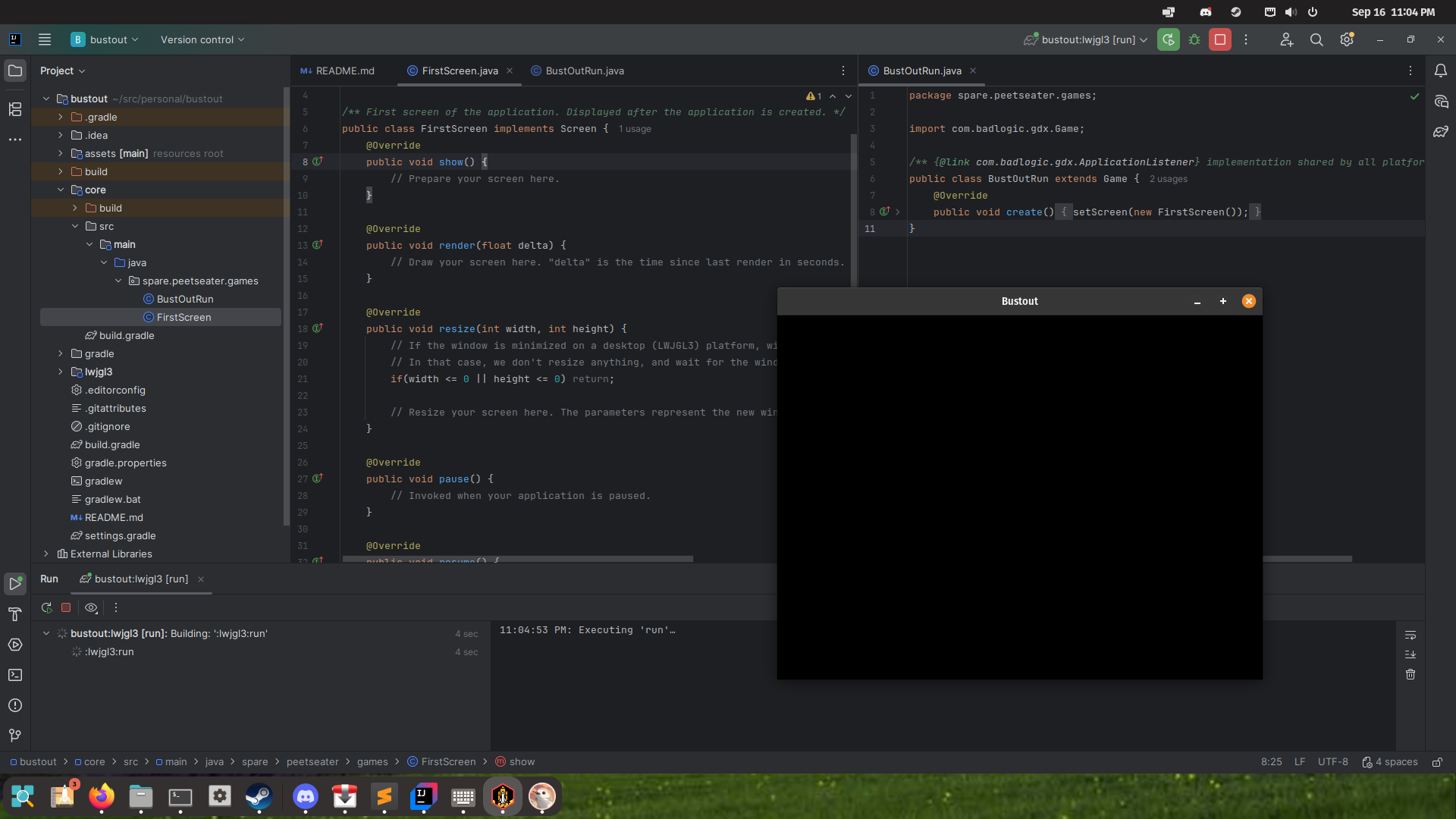Click Search Everywhere magnifier icon
This screenshot has height=819, width=1456.
pyautogui.click(x=1316, y=39)
